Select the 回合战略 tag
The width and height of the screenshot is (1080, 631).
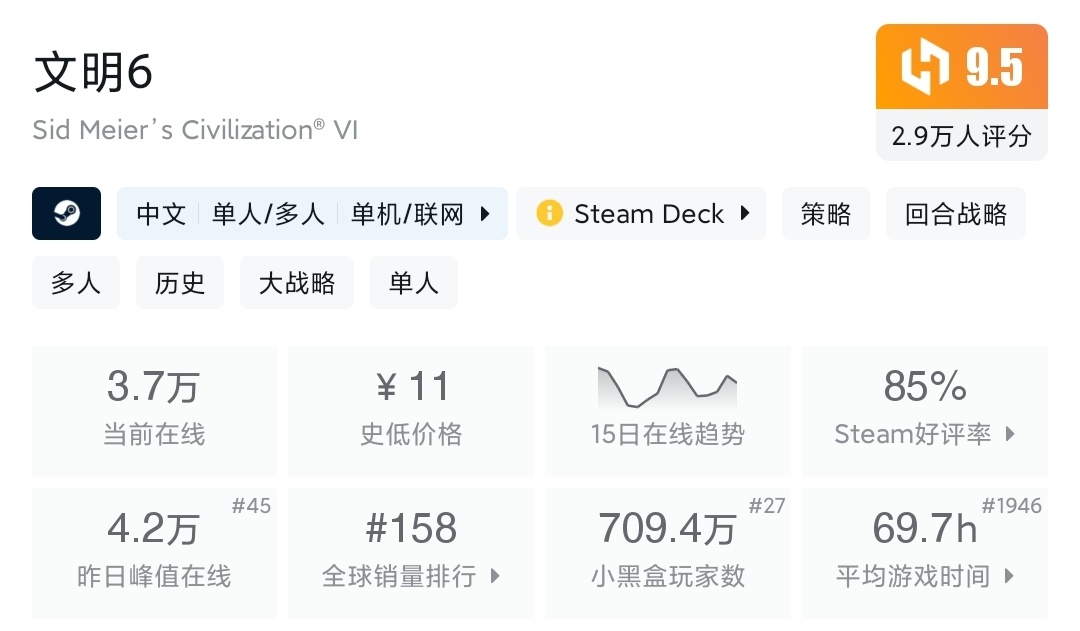pyautogui.click(x=955, y=213)
